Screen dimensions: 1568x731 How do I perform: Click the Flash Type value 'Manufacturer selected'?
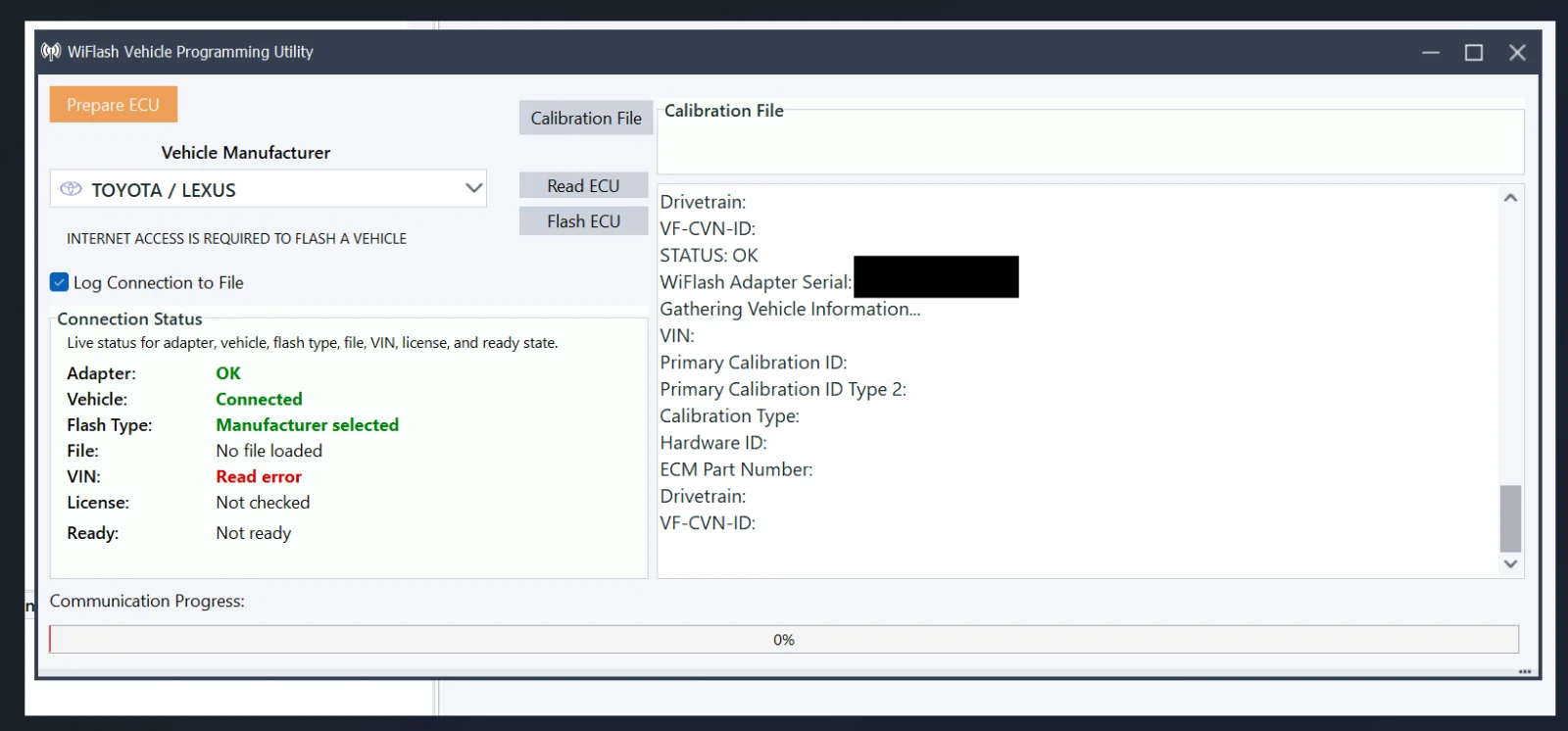pyautogui.click(x=308, y=424)
